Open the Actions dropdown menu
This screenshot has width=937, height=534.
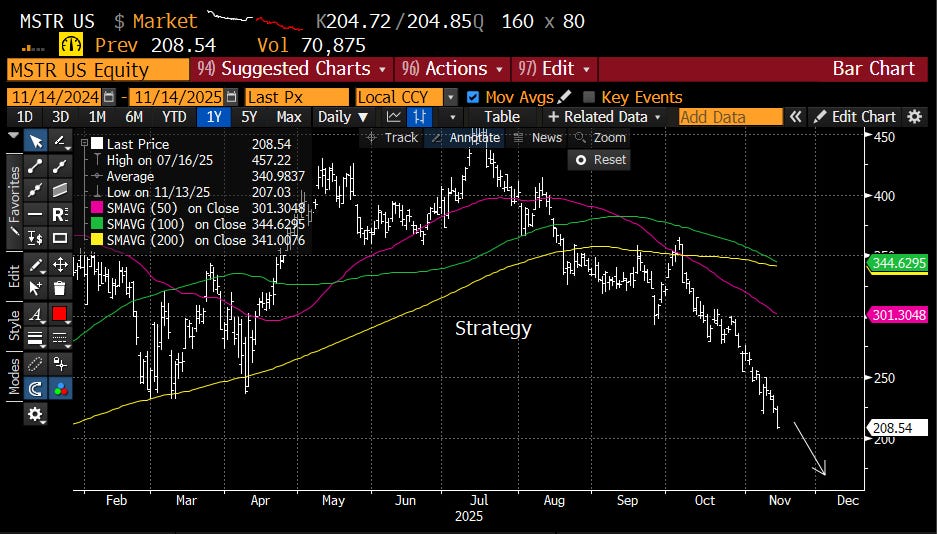pos(452,69)
